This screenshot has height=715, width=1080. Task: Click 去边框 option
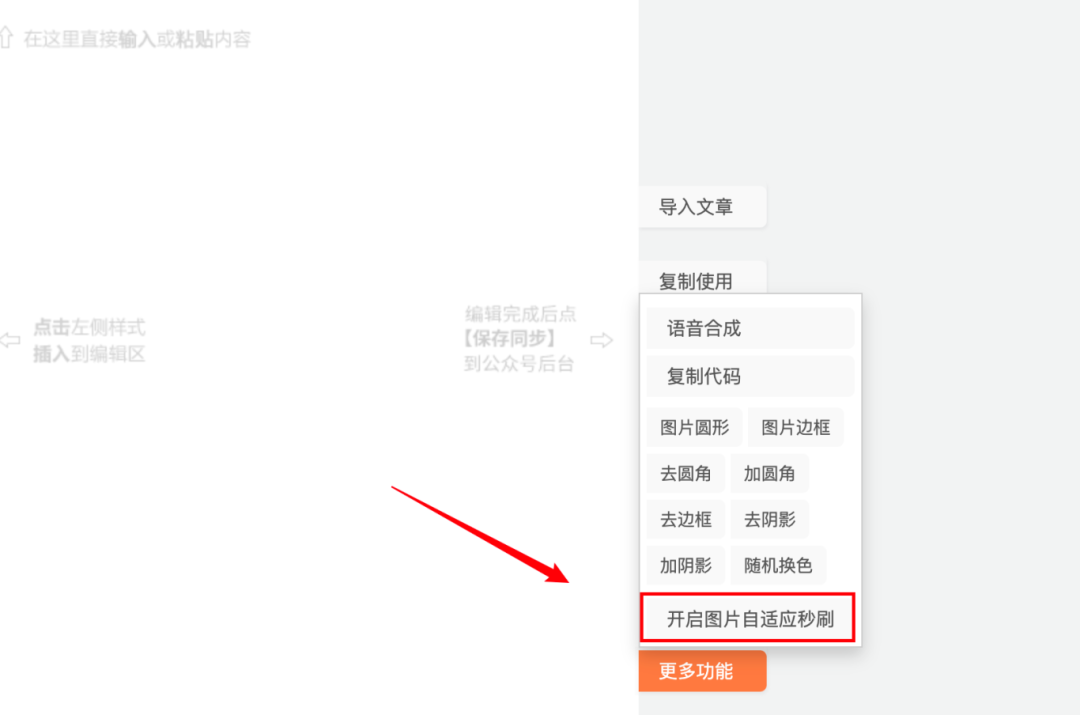[685, 519]
